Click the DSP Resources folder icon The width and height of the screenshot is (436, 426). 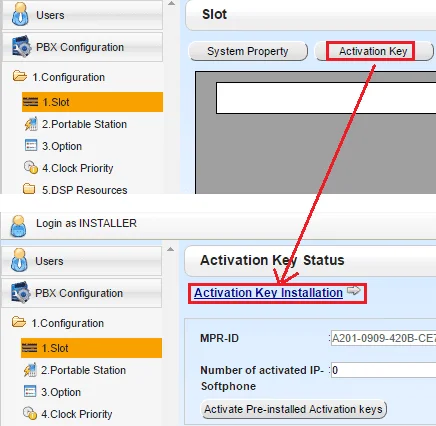click(29, 189)
